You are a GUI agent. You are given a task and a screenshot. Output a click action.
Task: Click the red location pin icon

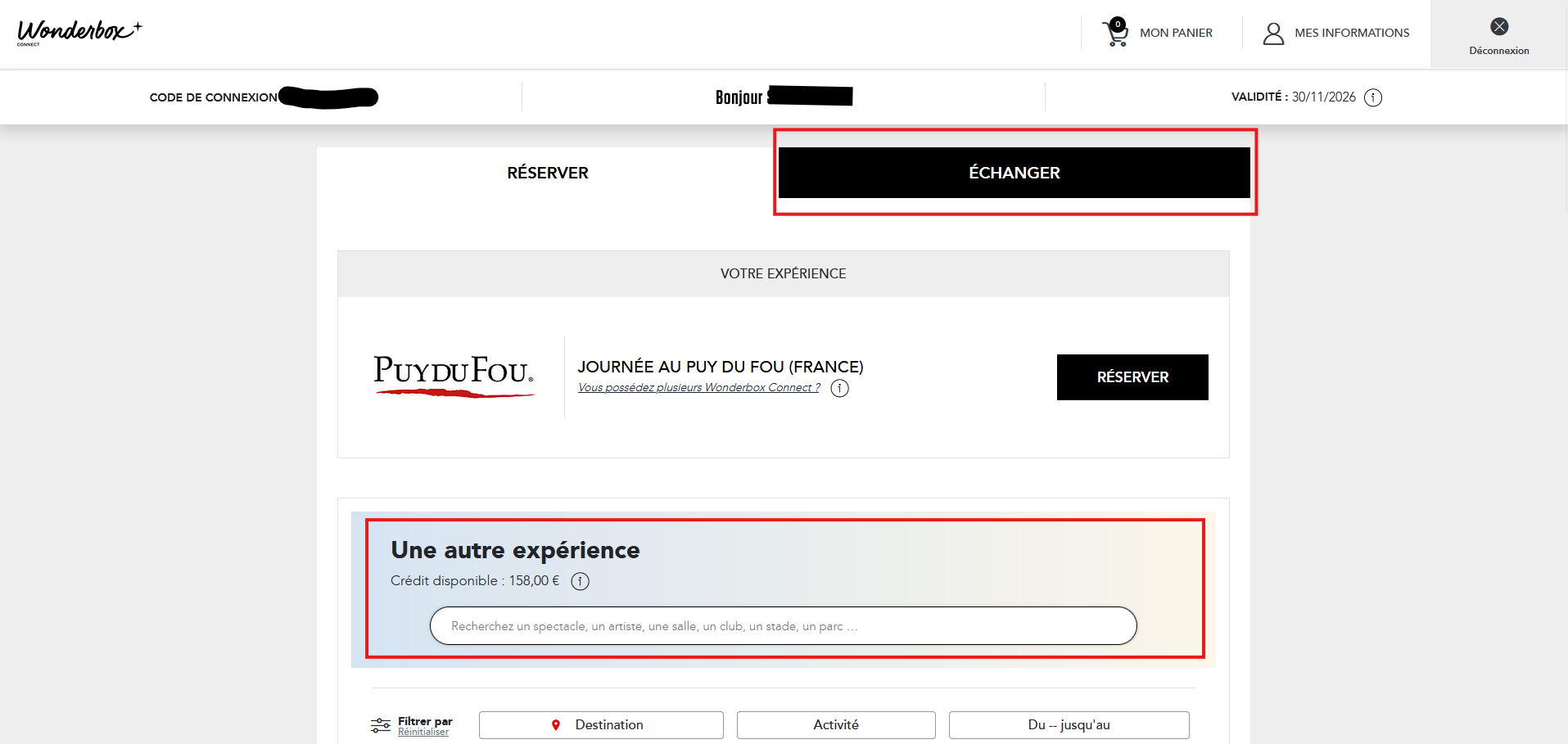click(556, 725)
